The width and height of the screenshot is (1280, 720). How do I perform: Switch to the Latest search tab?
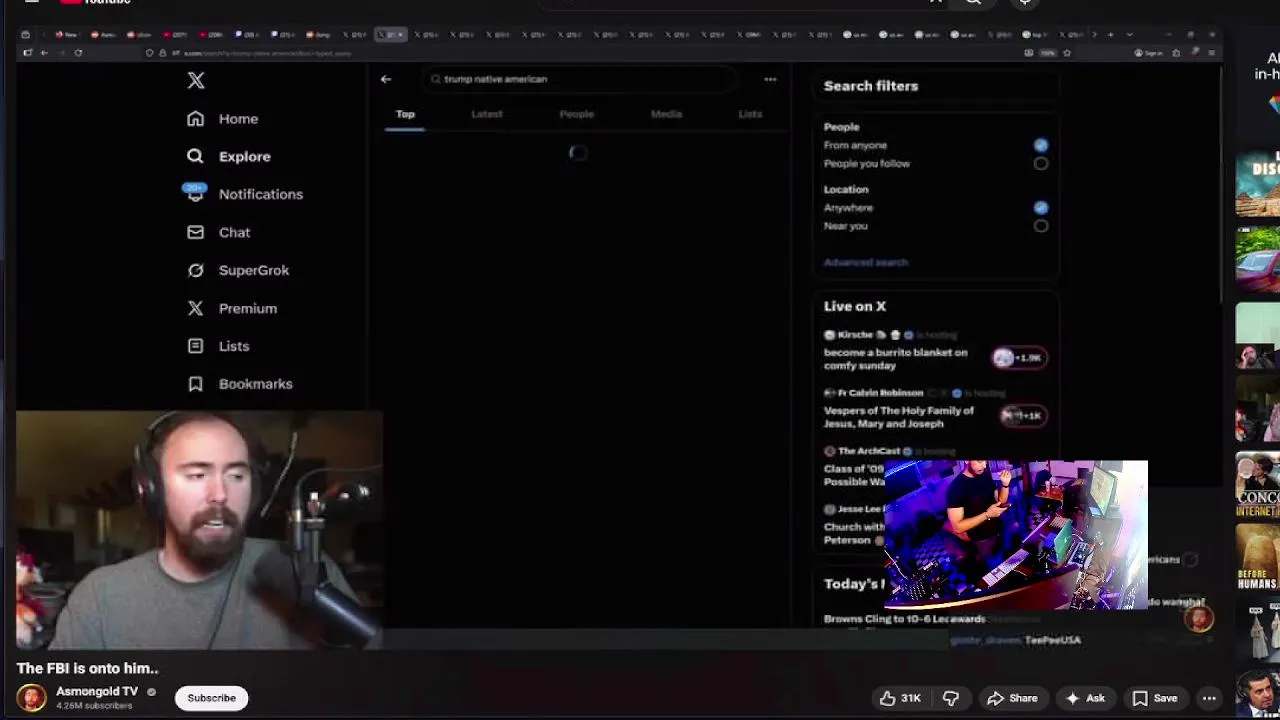point(487,114)
